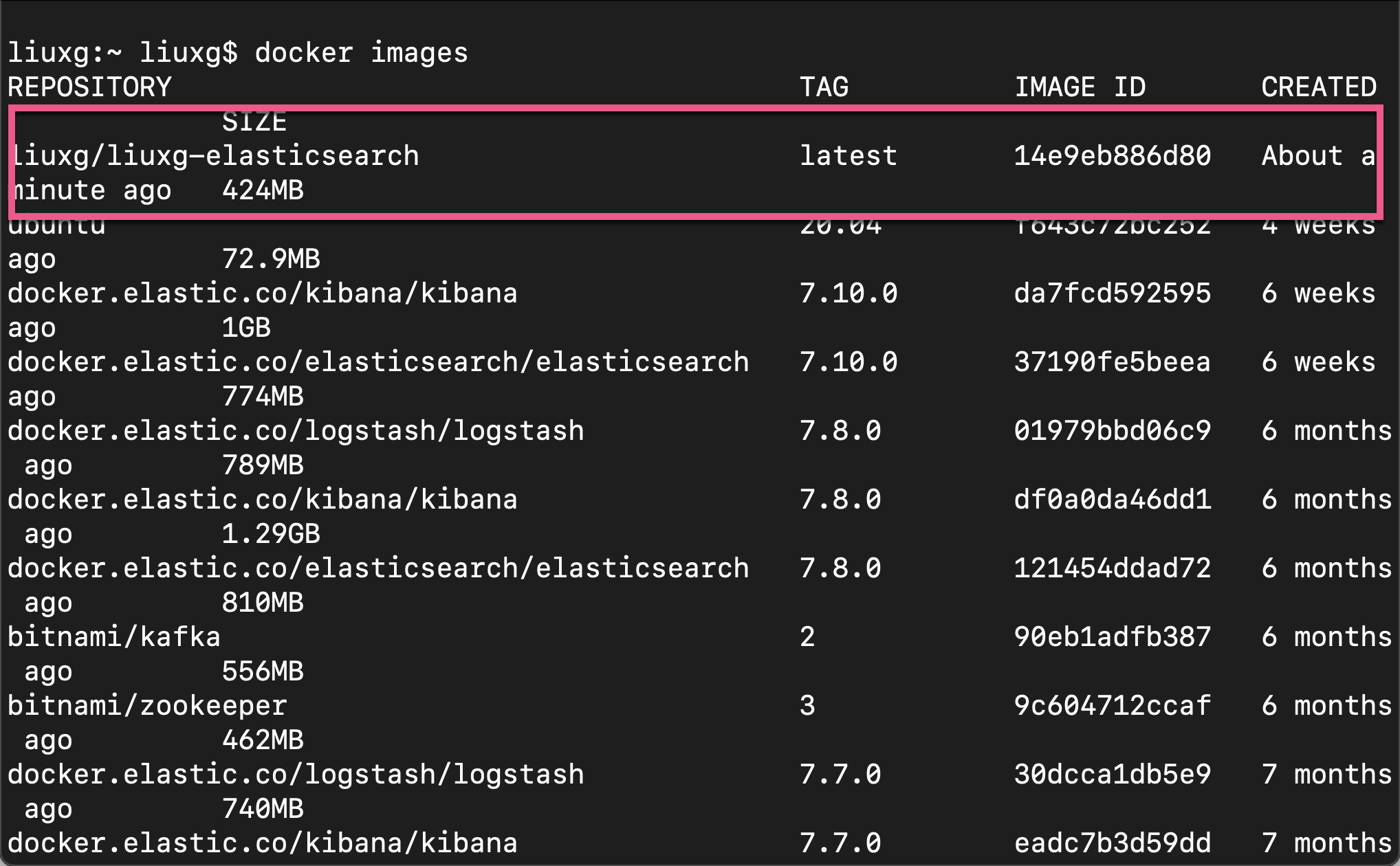
Task: Click the 'latest' tag text
Action: click(848, 155)
